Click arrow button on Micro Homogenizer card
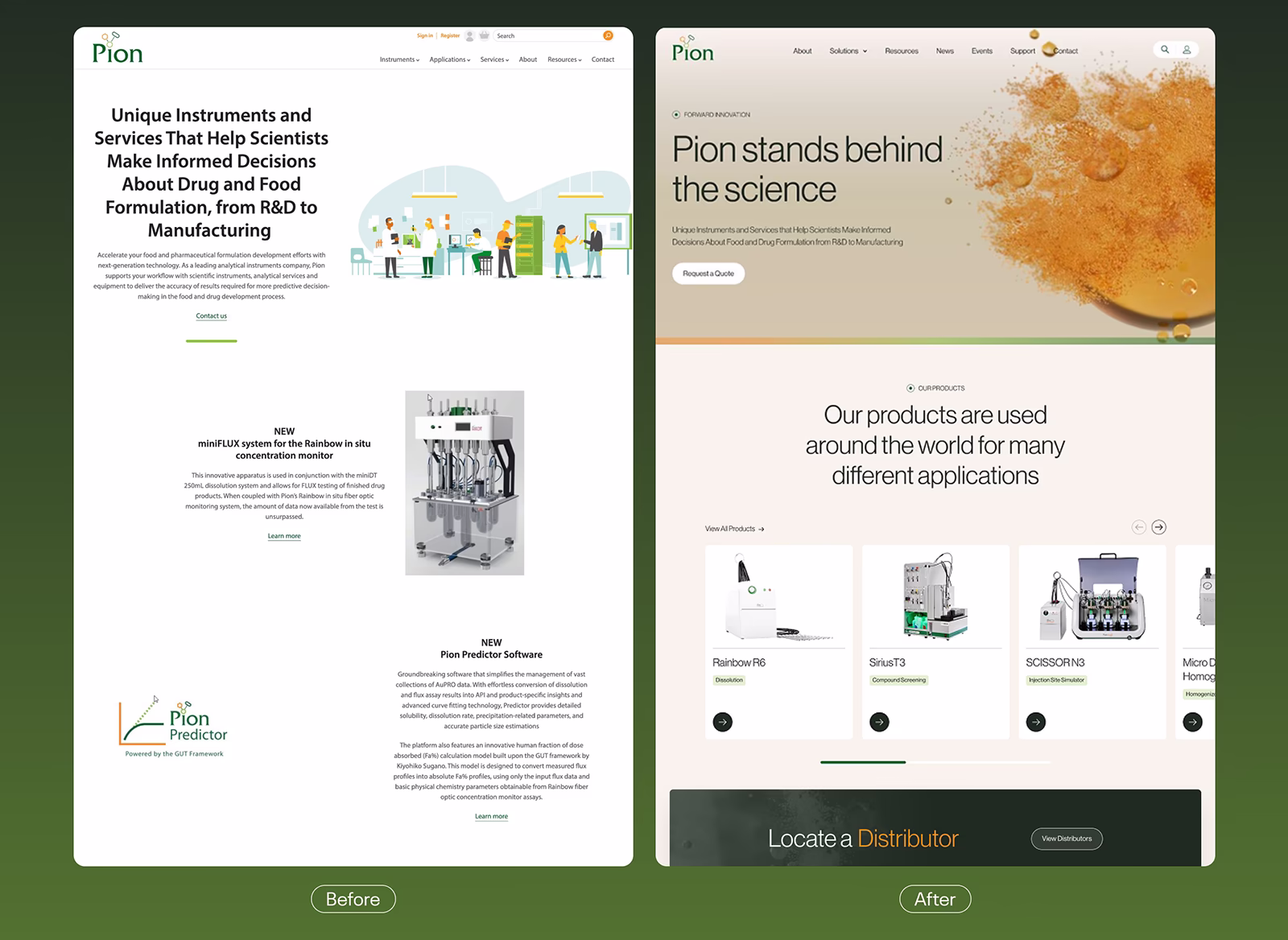This screenshot has width=1288, height=940. pyautogui.click(x=1192, y=722)
